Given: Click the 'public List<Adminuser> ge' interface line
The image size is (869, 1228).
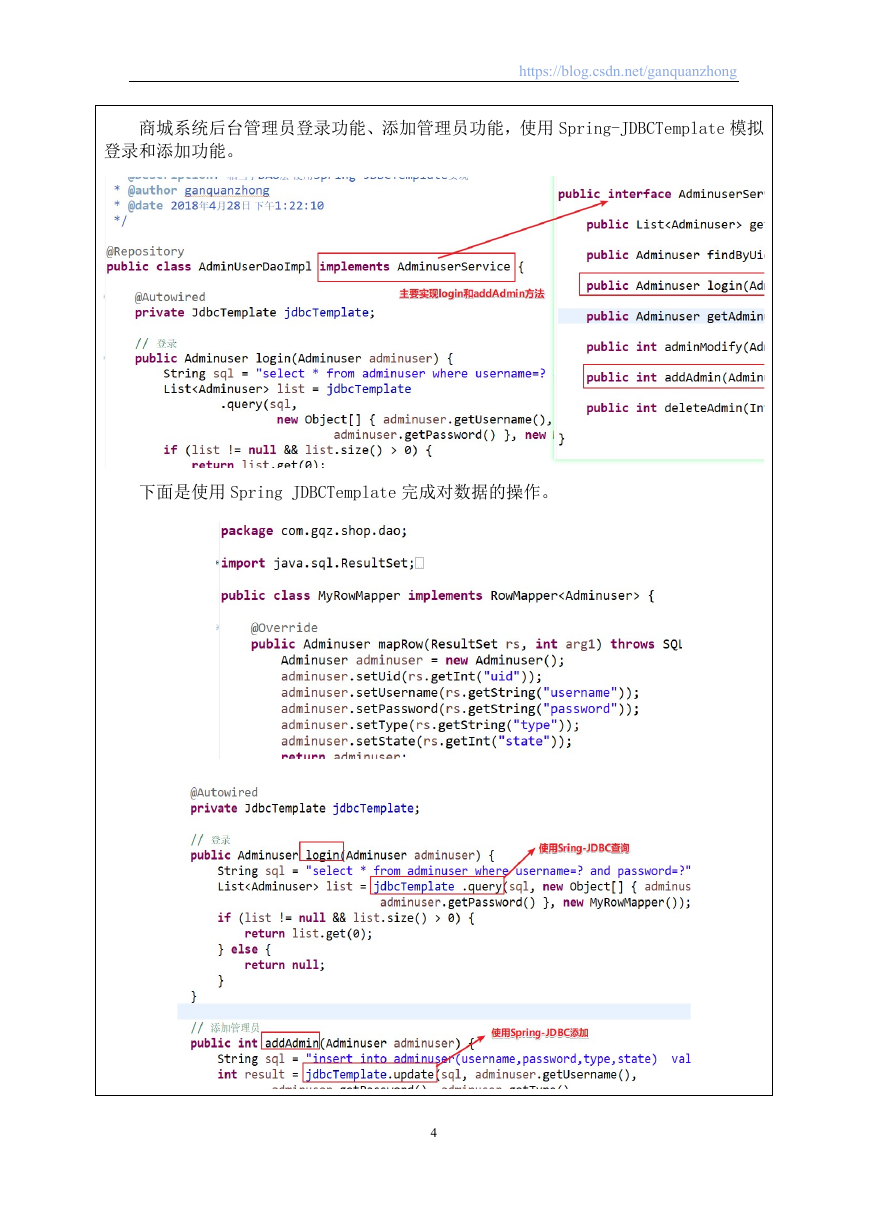Looking at the screenshot, I should [x=675, y=225].
